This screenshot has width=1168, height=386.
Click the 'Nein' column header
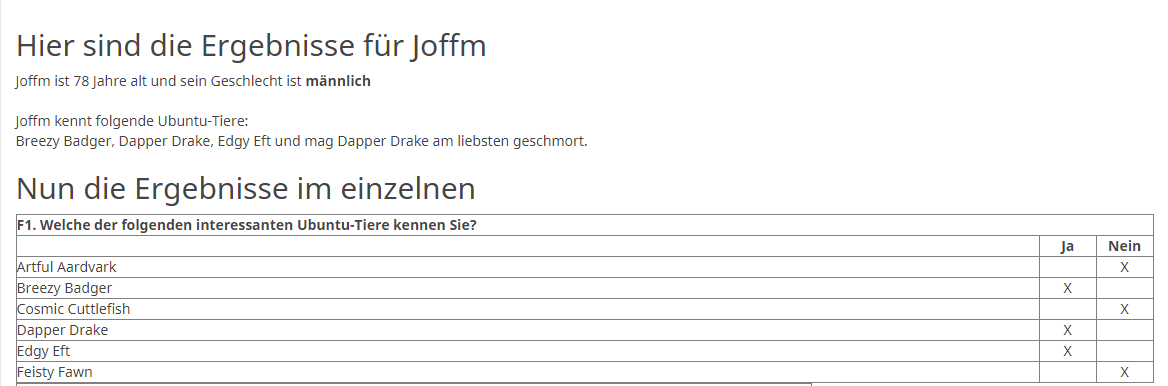pyautogui.click(x=1124, y=246)
